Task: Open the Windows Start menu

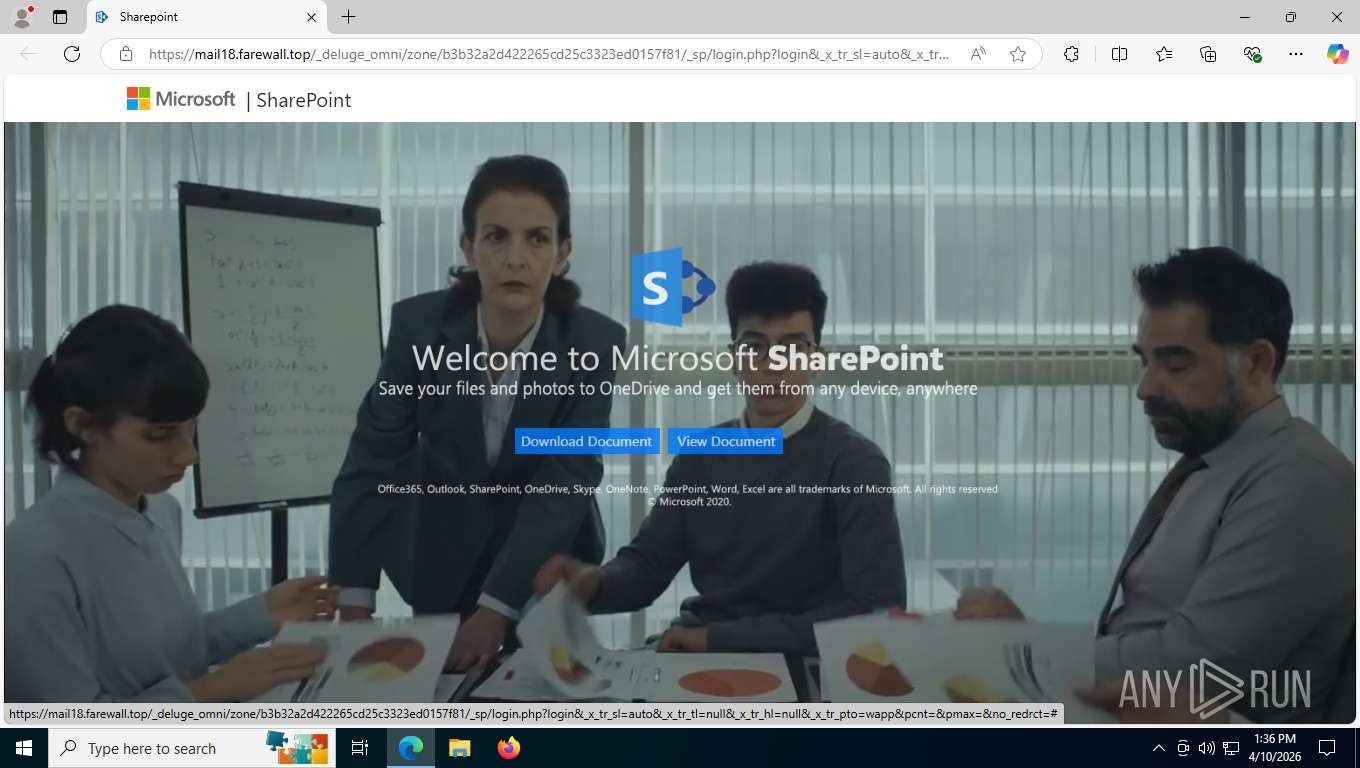Action: (24, 748)
